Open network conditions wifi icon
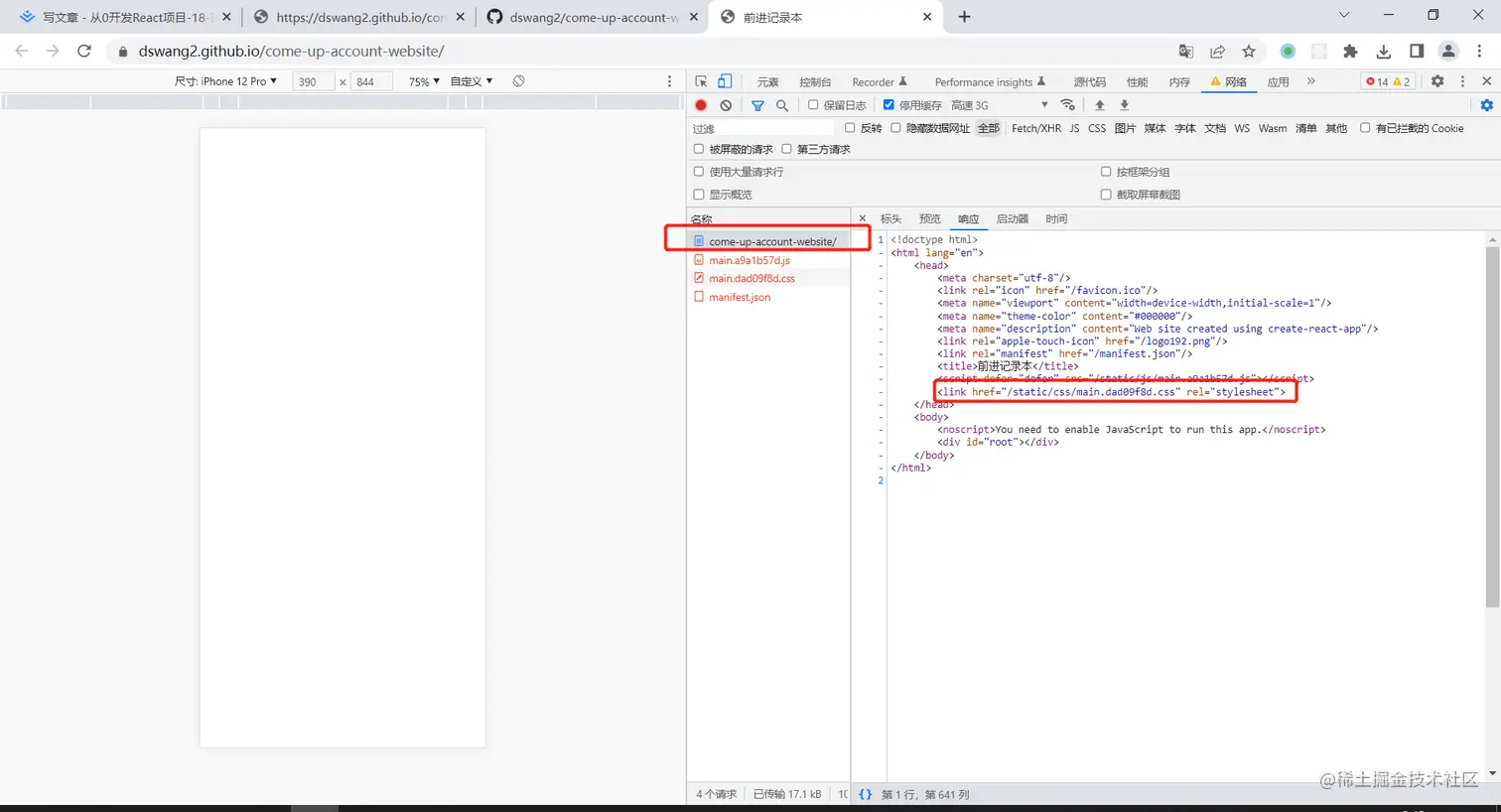 coord(1068,105)
